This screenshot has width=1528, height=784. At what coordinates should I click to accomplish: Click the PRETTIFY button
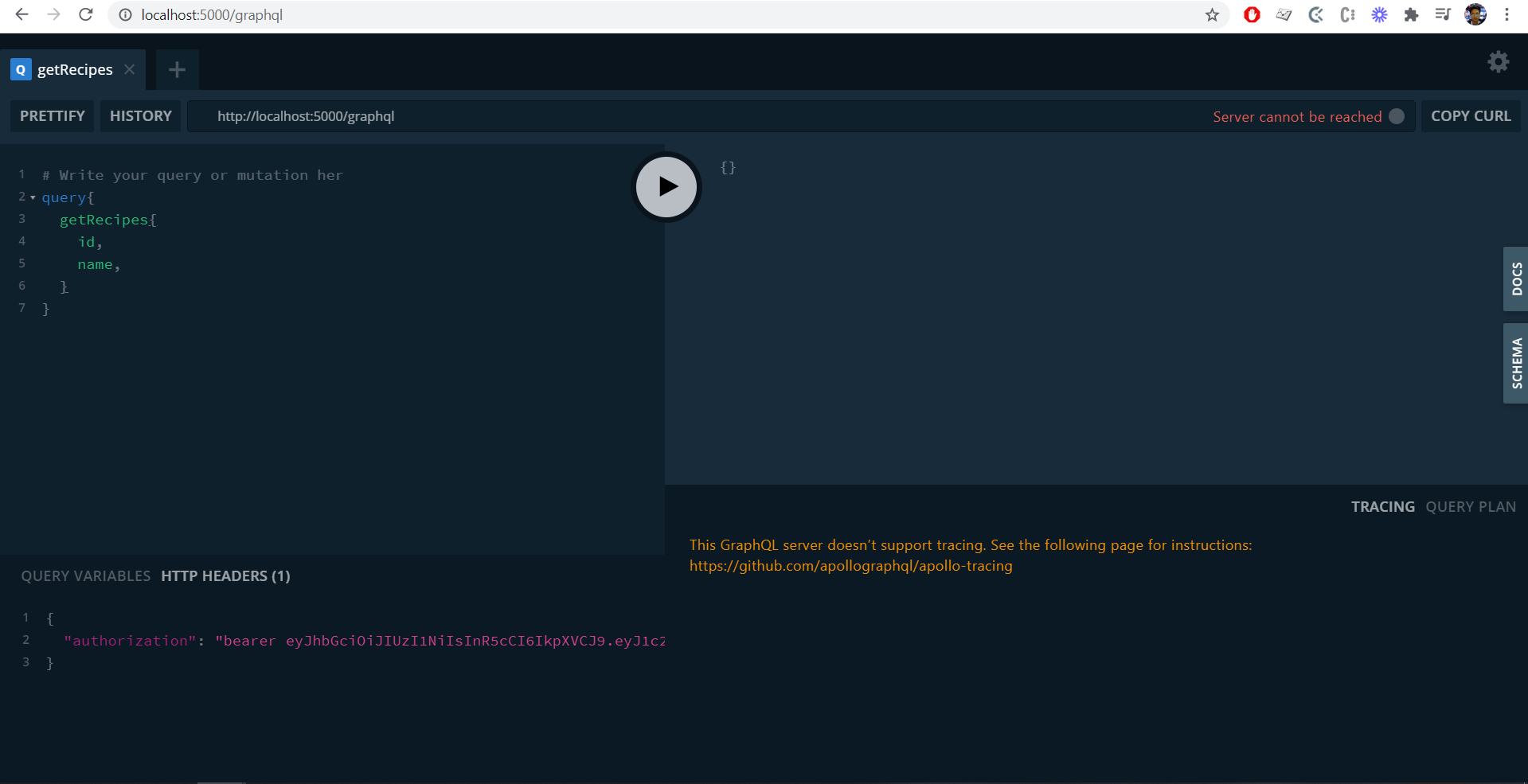[x=51, y=115]
